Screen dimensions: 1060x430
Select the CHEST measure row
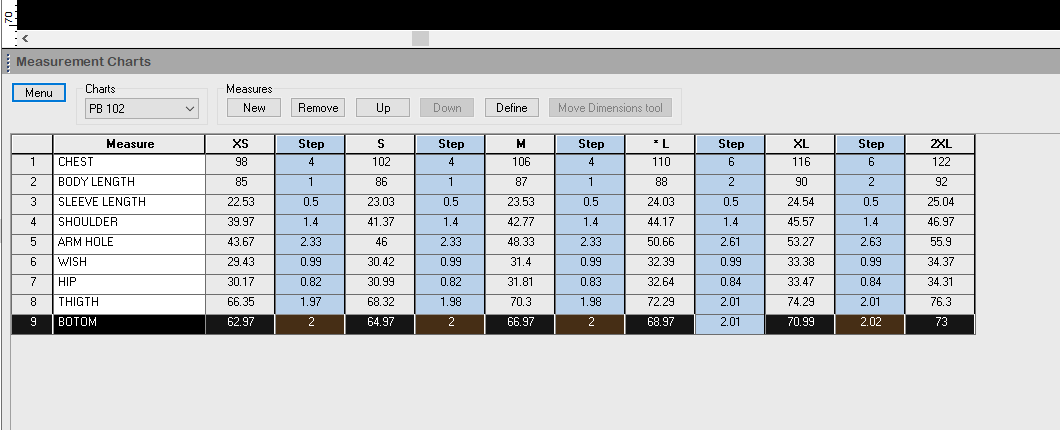[128, 163]
